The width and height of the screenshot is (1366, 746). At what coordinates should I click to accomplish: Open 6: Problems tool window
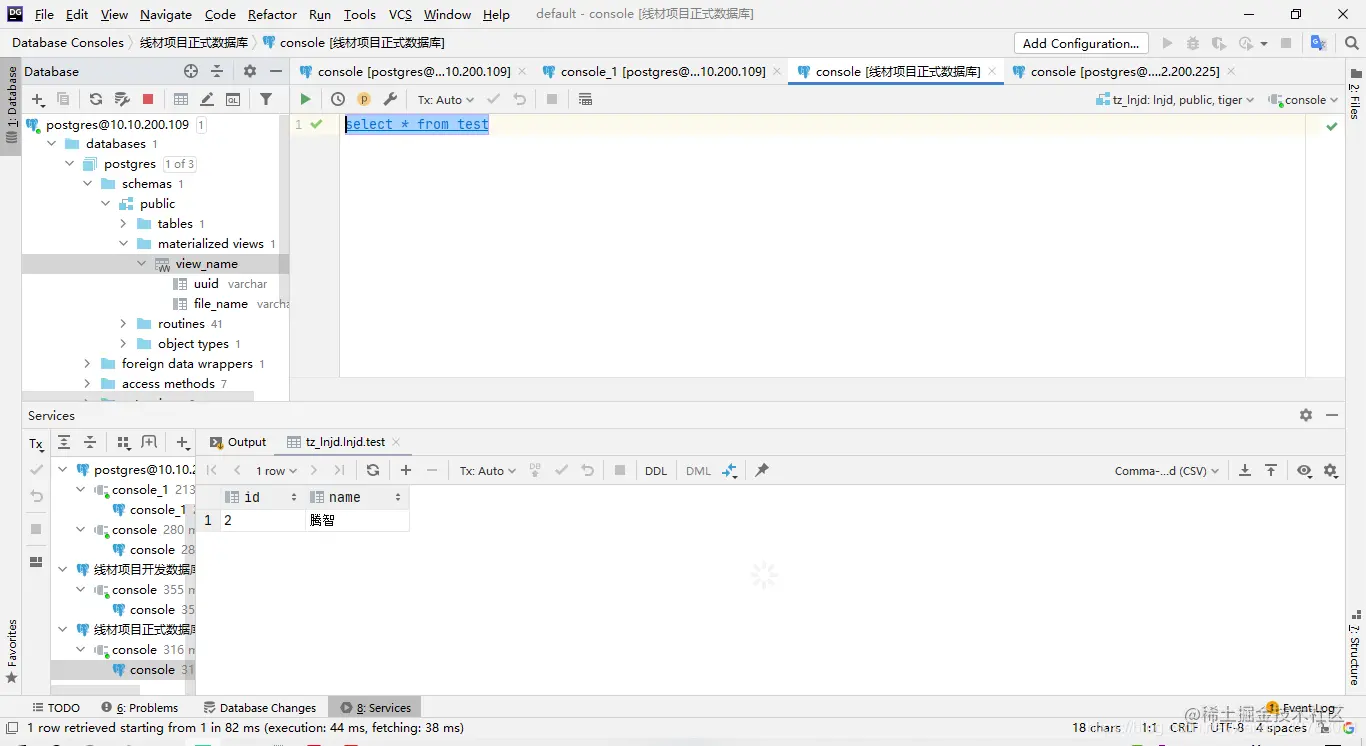point(141,707)
